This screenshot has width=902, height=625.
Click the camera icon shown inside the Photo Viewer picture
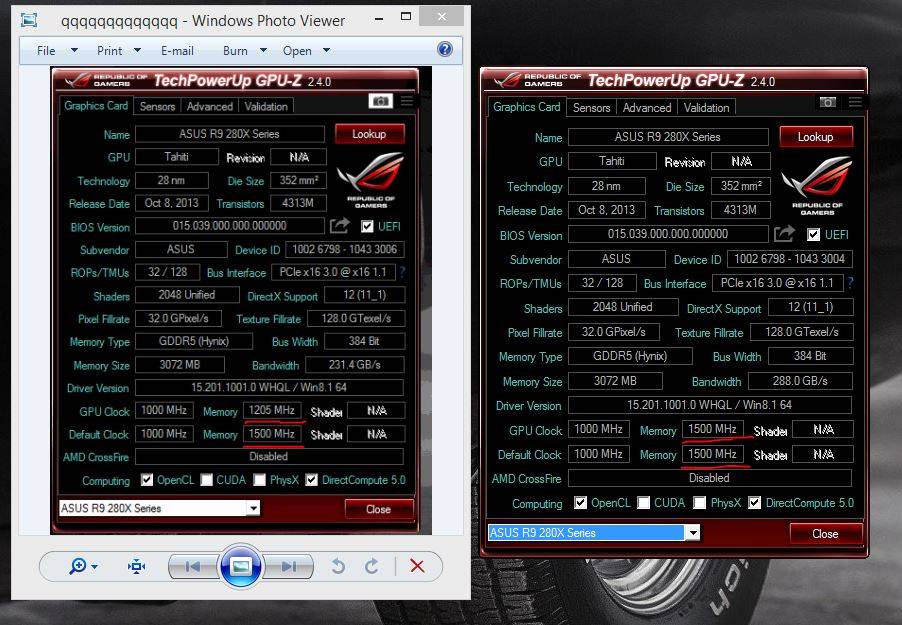coord(380,101)
